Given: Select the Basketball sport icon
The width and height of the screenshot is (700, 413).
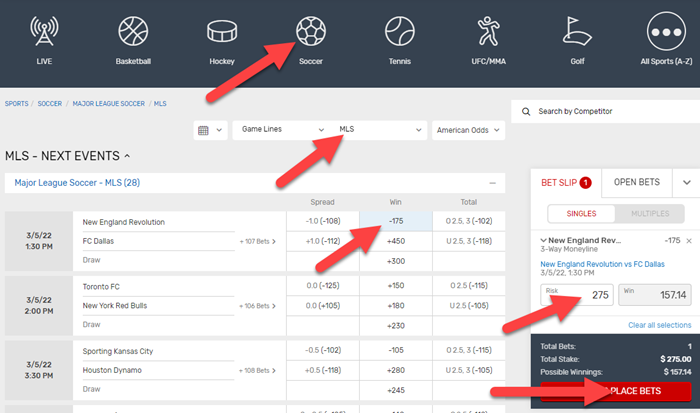Looking at the screenshot, I should 133,36.
